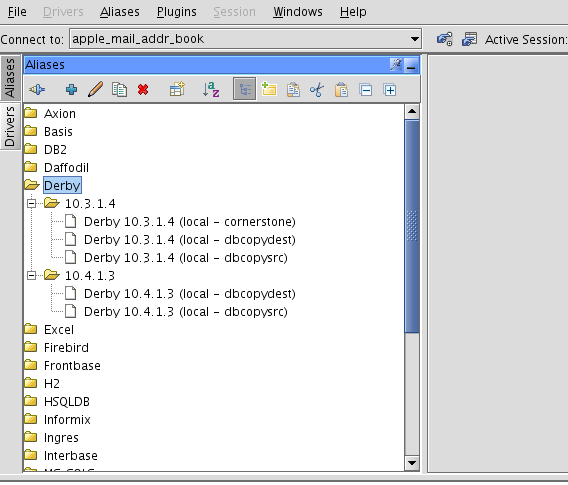Click the red X Delete alias icon
The width and height of the screenshot is (568, 485).
(x=143, y=89)
